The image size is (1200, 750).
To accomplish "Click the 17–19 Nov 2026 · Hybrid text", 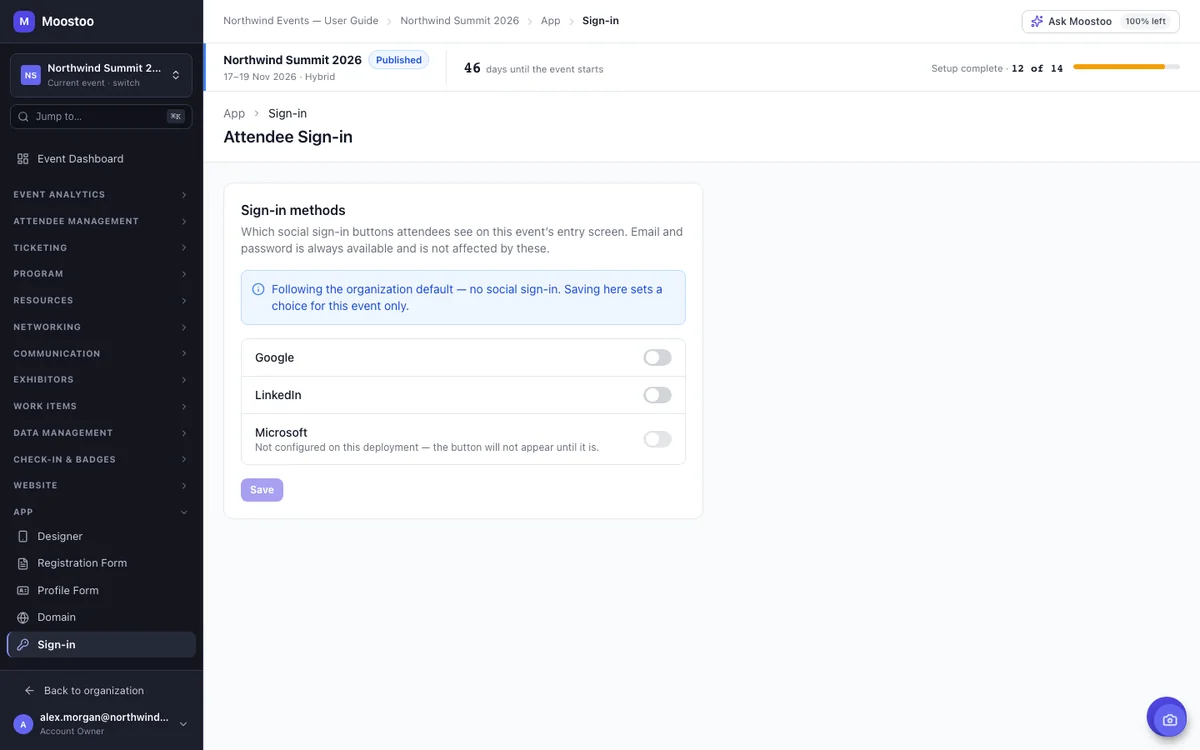I will 279,77.
